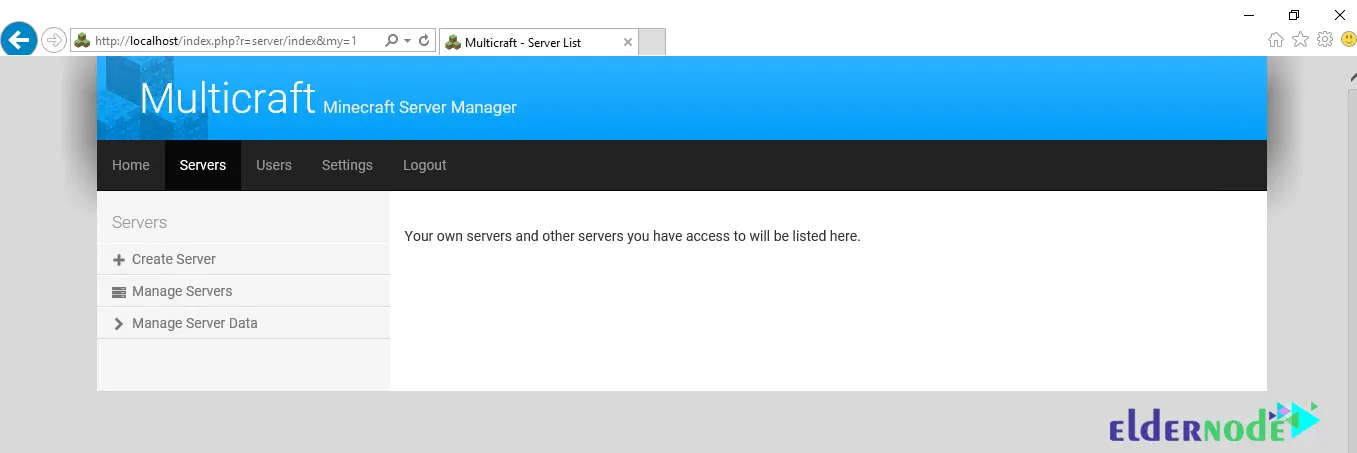Open the Users menu item
The height and width of the screenshot is (453, 1357).
tap(274, 165)
